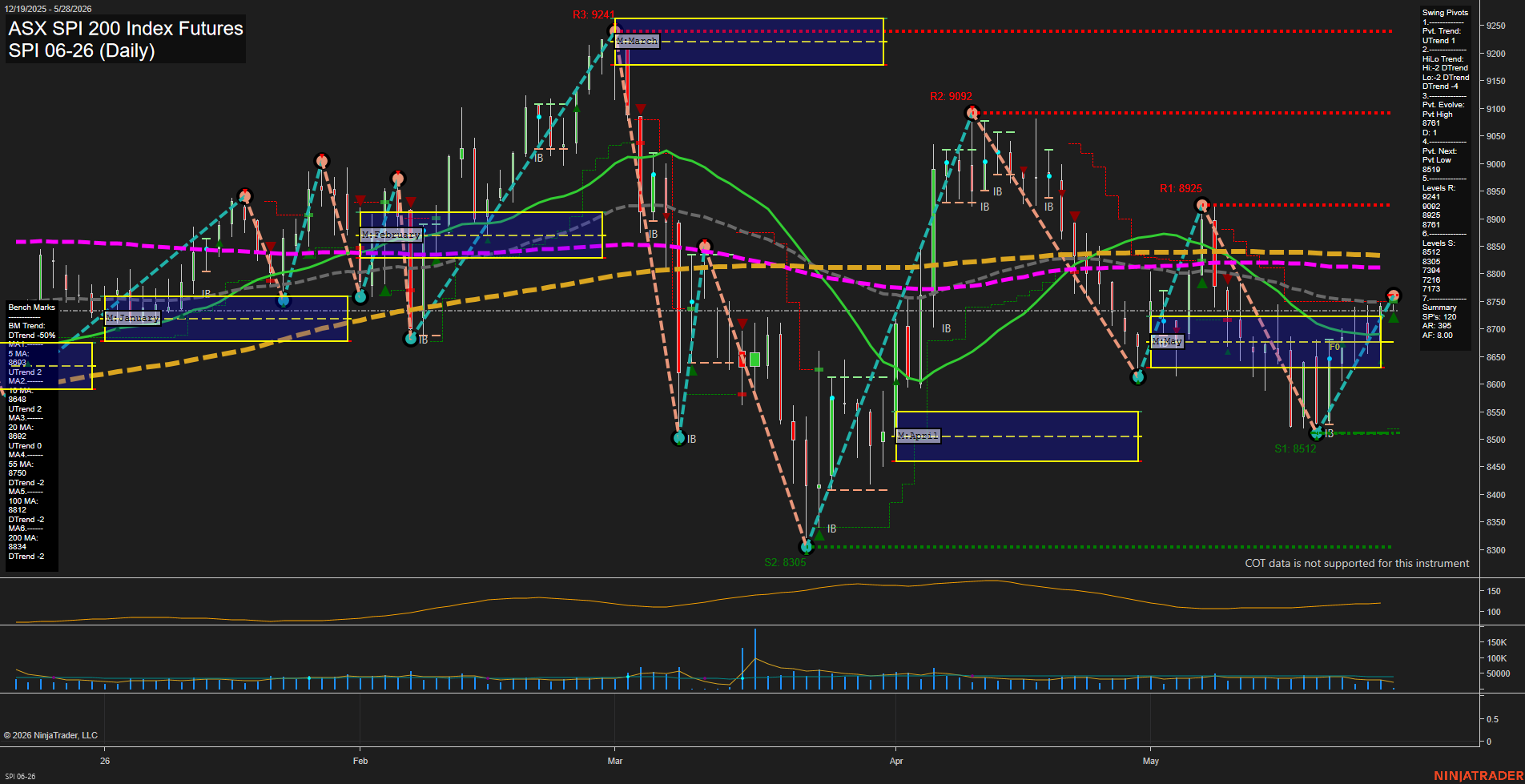Select the swing high pivot marker at R1

tap(1202, 205)
